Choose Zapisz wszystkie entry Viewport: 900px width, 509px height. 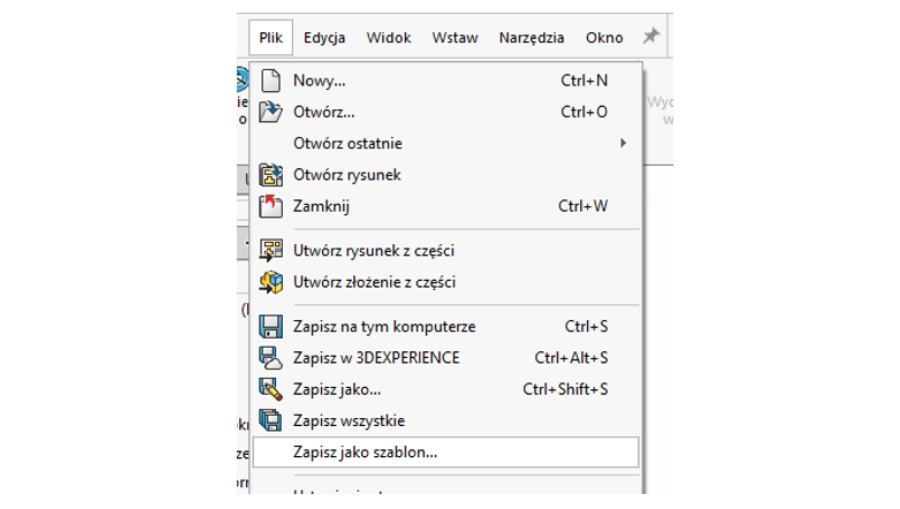click(446, 421)
